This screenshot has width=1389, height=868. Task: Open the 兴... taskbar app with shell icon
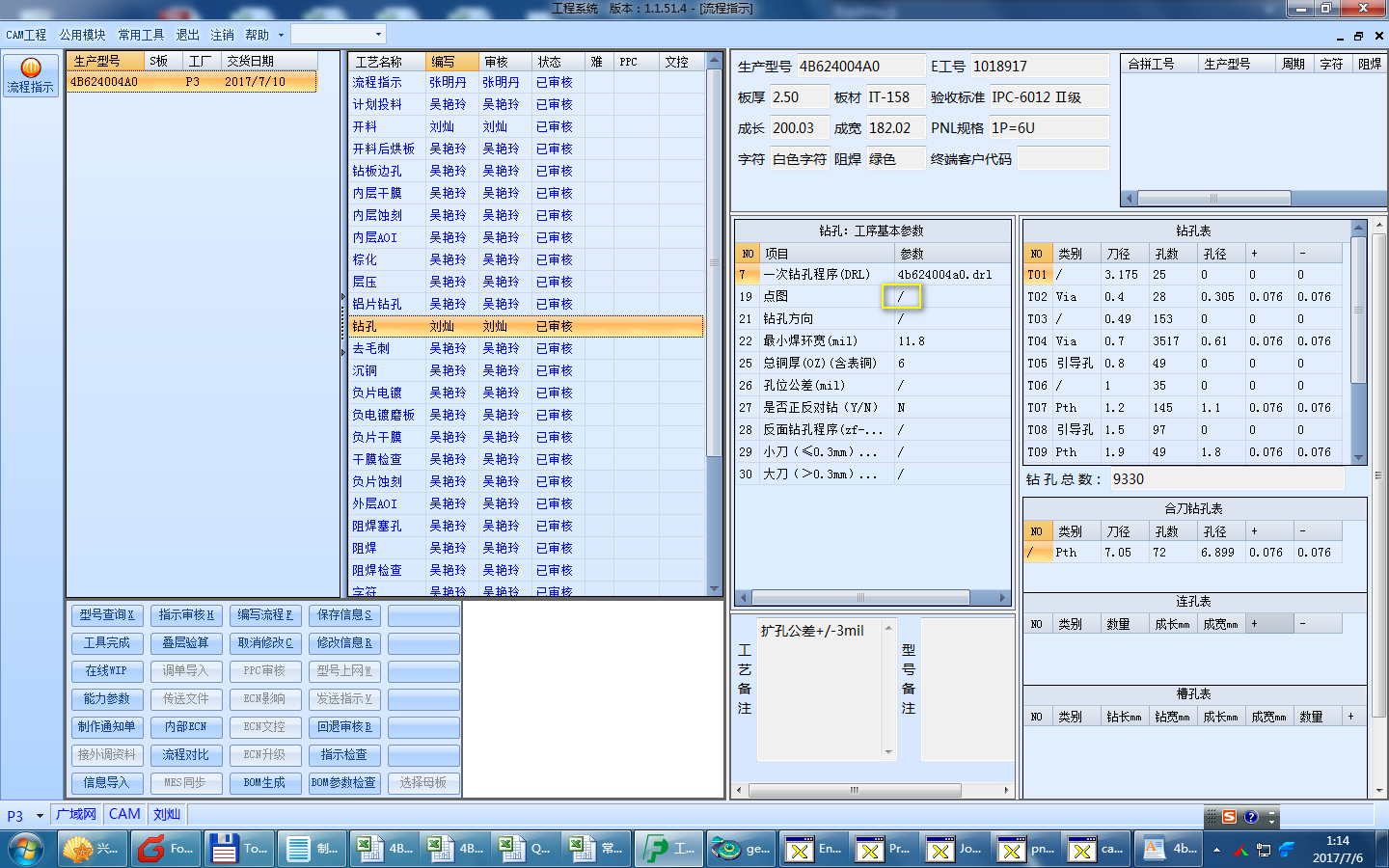click(x=92, y=849)
